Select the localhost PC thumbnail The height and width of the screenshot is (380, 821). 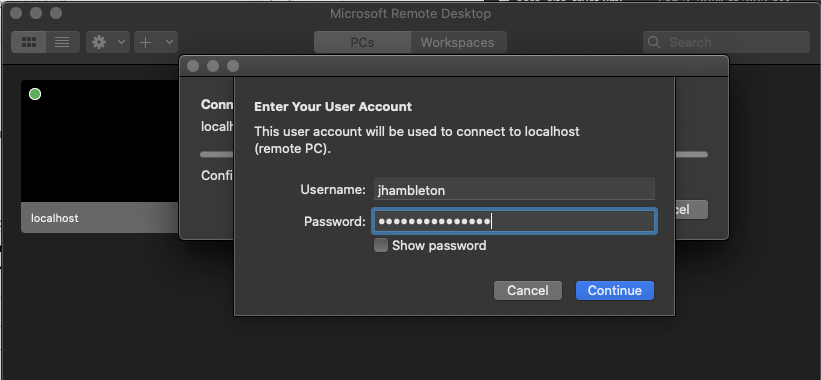coord(99,141)
